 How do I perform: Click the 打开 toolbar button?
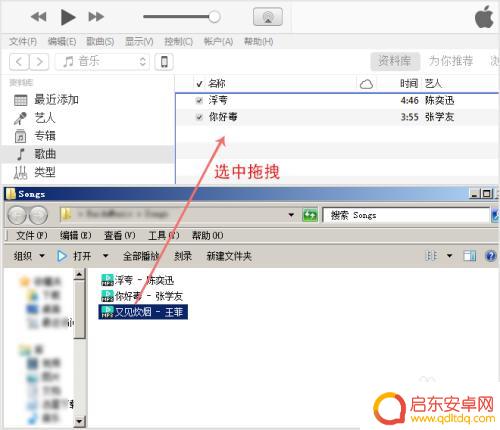click(x=74, y=256)
